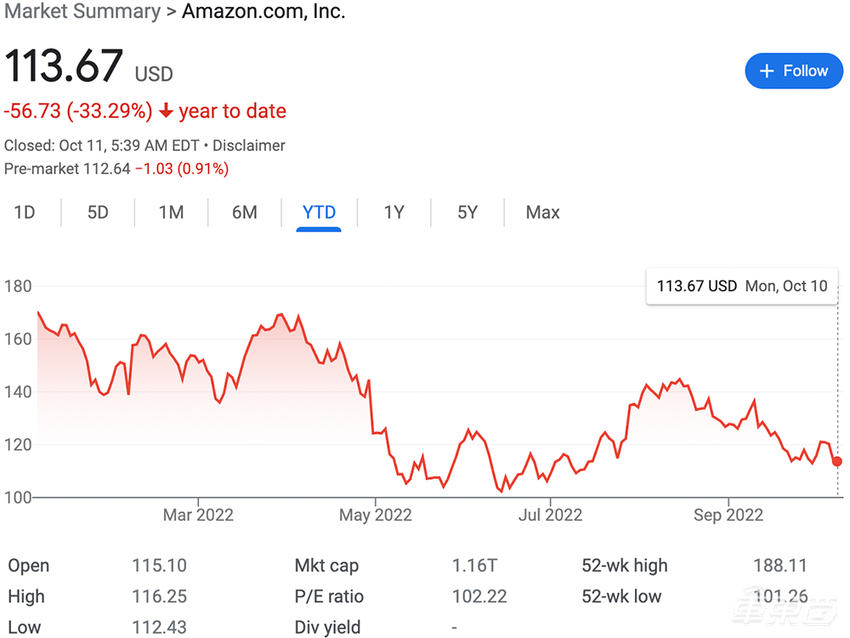850x638 pixels.
Task: Click the Sep 2022 axis label
Action: (728, 515)
